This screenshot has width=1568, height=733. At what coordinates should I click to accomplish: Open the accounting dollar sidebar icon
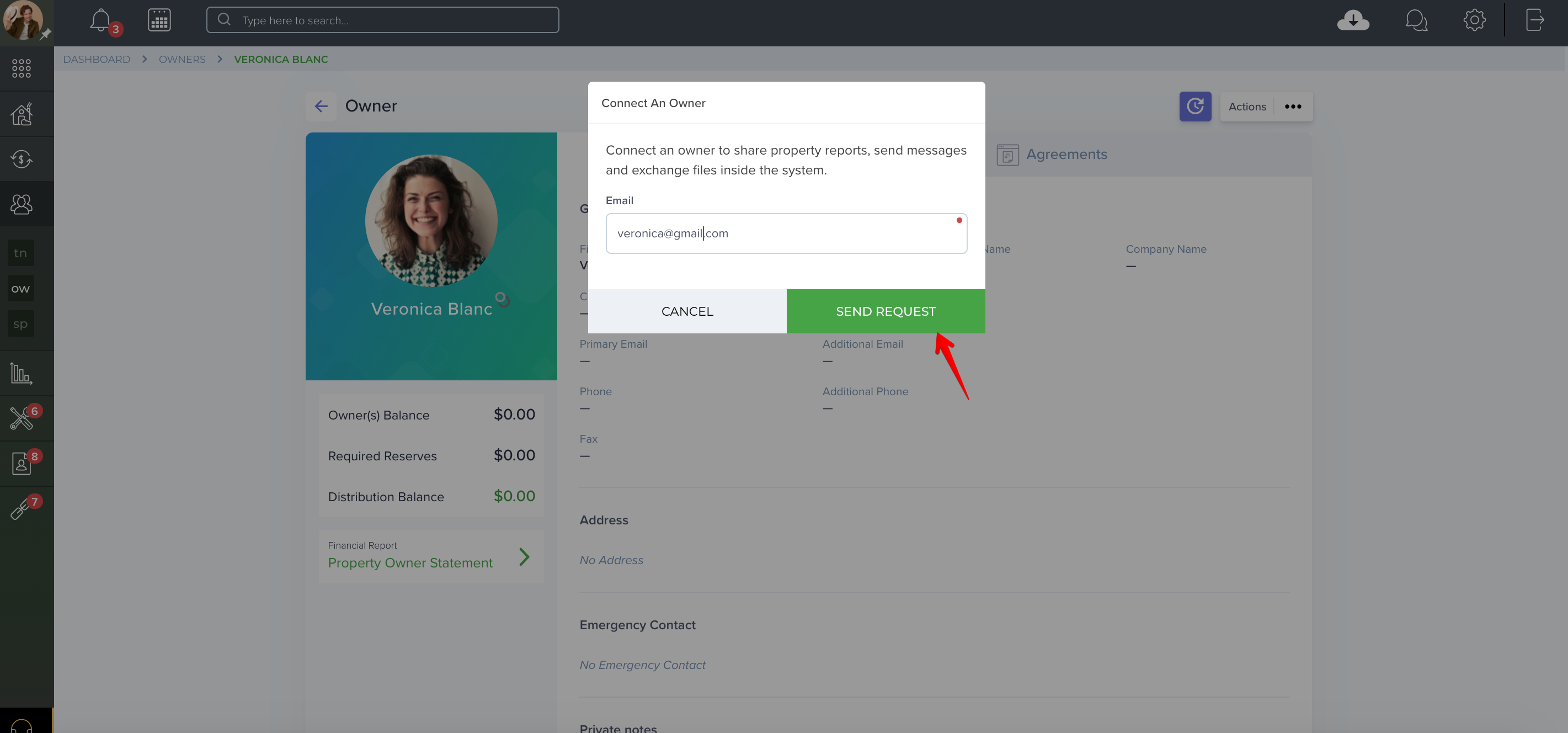pos(22,159)
